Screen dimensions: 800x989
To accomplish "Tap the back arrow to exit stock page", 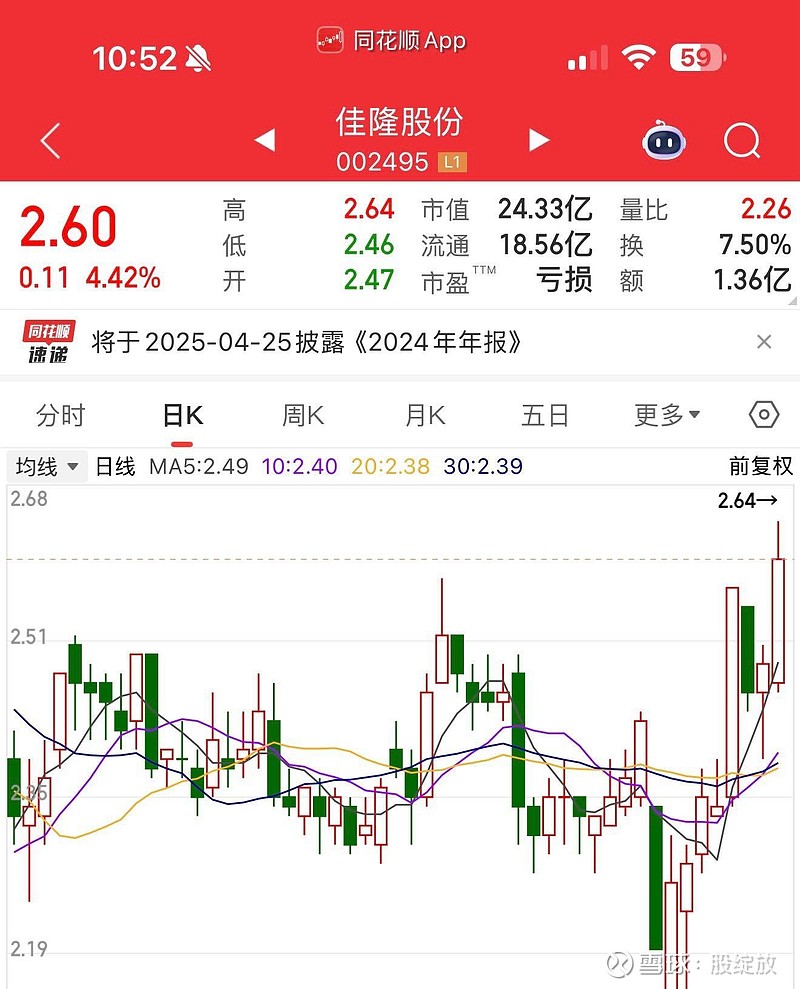I will (49, 142).
